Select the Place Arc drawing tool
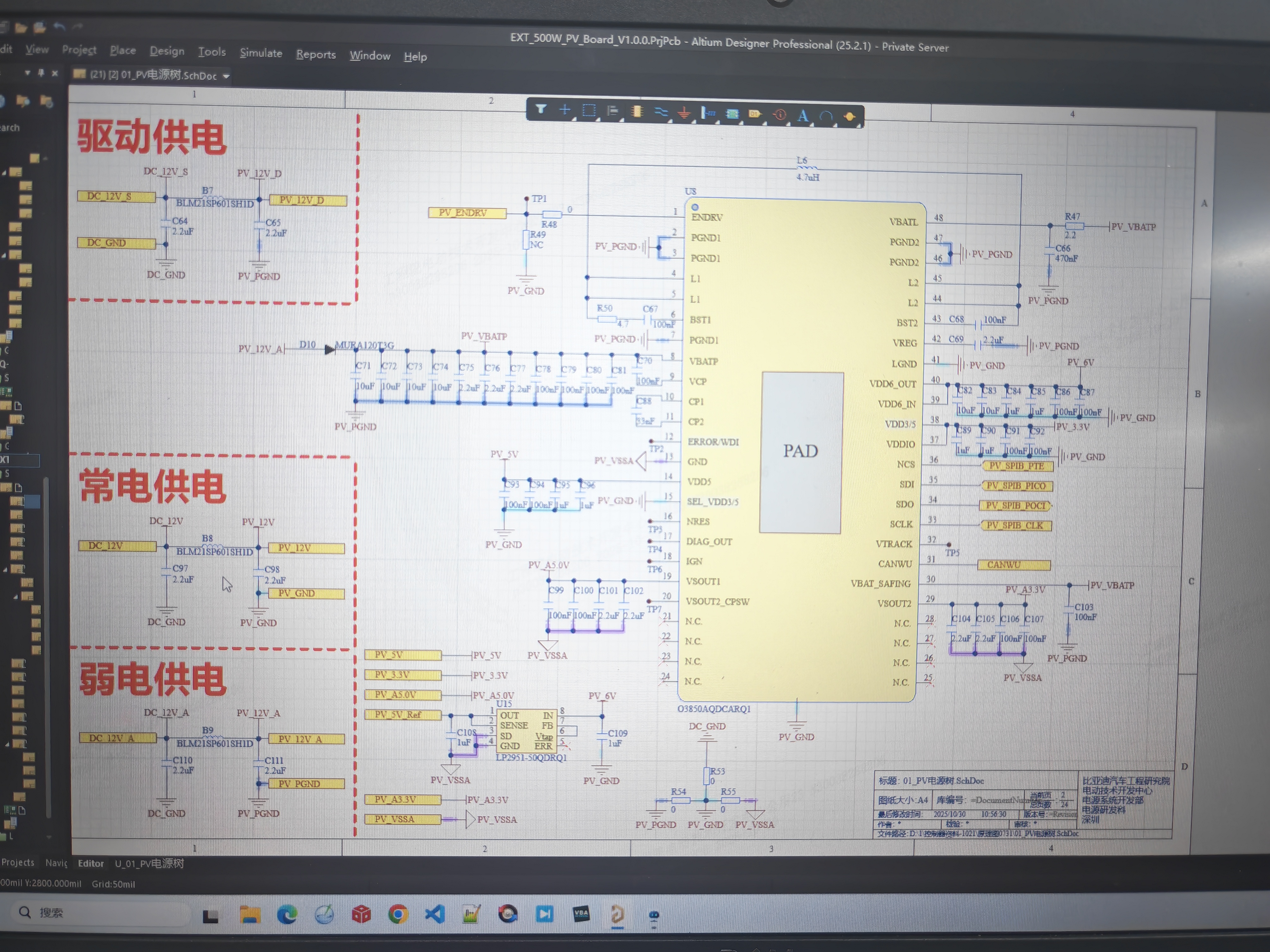Image resolution: width=1270 pixels, height=952 pixels. pyautogui.click(x=826, y=117)
